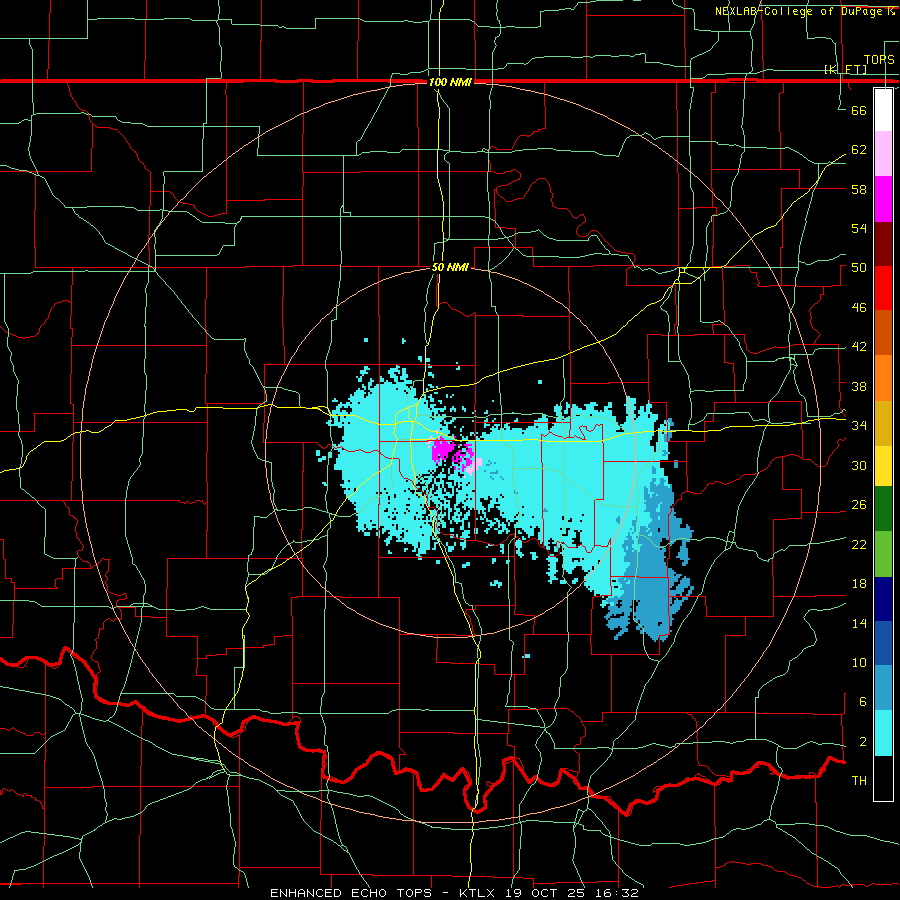Click the light steel-blue legend swatch
900x900 pixels.
click(883, 687)
